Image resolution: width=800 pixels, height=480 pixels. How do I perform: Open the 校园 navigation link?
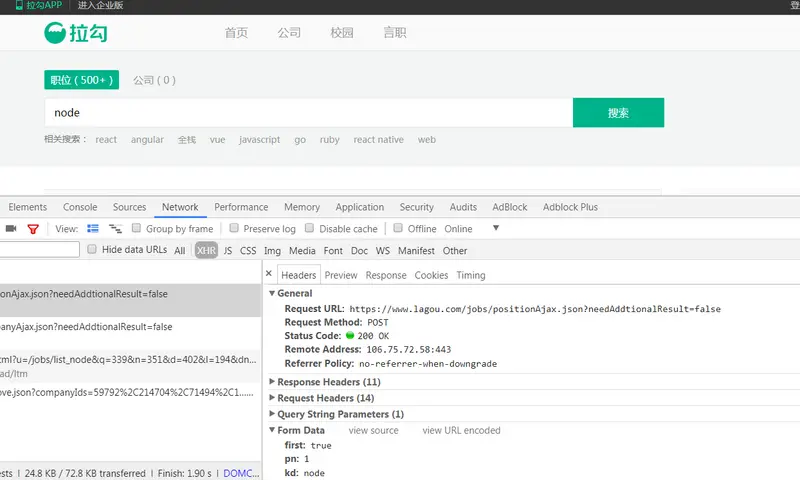[342, 33]
